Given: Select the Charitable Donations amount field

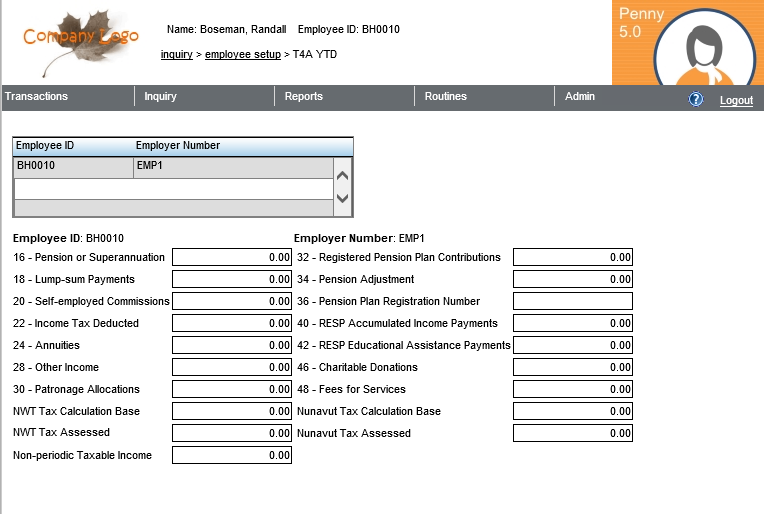Looking at the screenshot, I should click(x=573, y=367).
